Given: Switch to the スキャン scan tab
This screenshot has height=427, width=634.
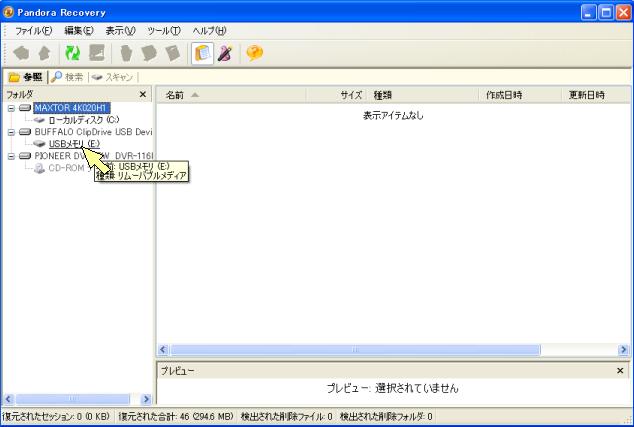Looking at the screenshot, I should coord(113,77).
